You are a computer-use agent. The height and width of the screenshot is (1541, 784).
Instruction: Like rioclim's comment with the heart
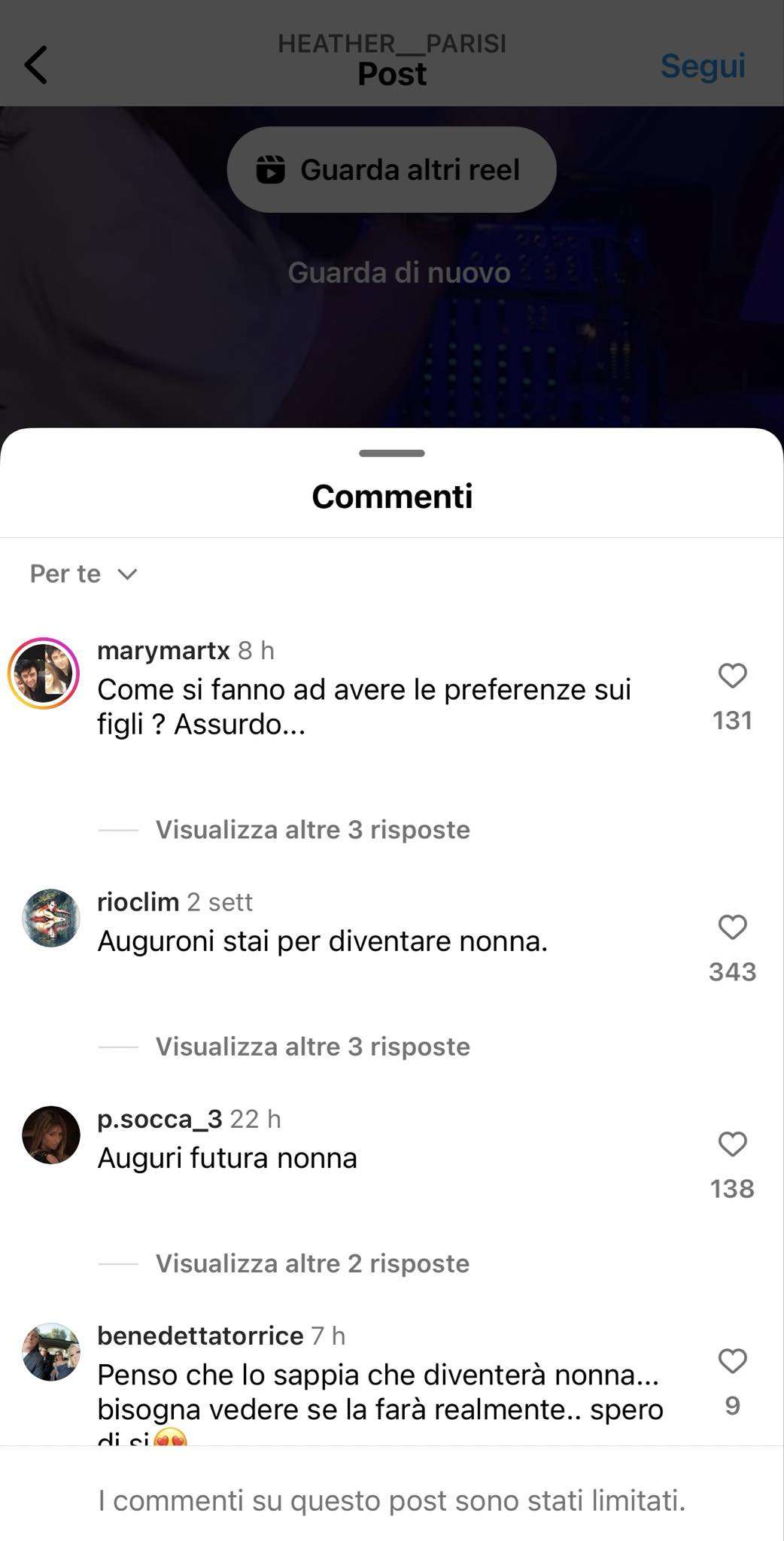[732, 927]
